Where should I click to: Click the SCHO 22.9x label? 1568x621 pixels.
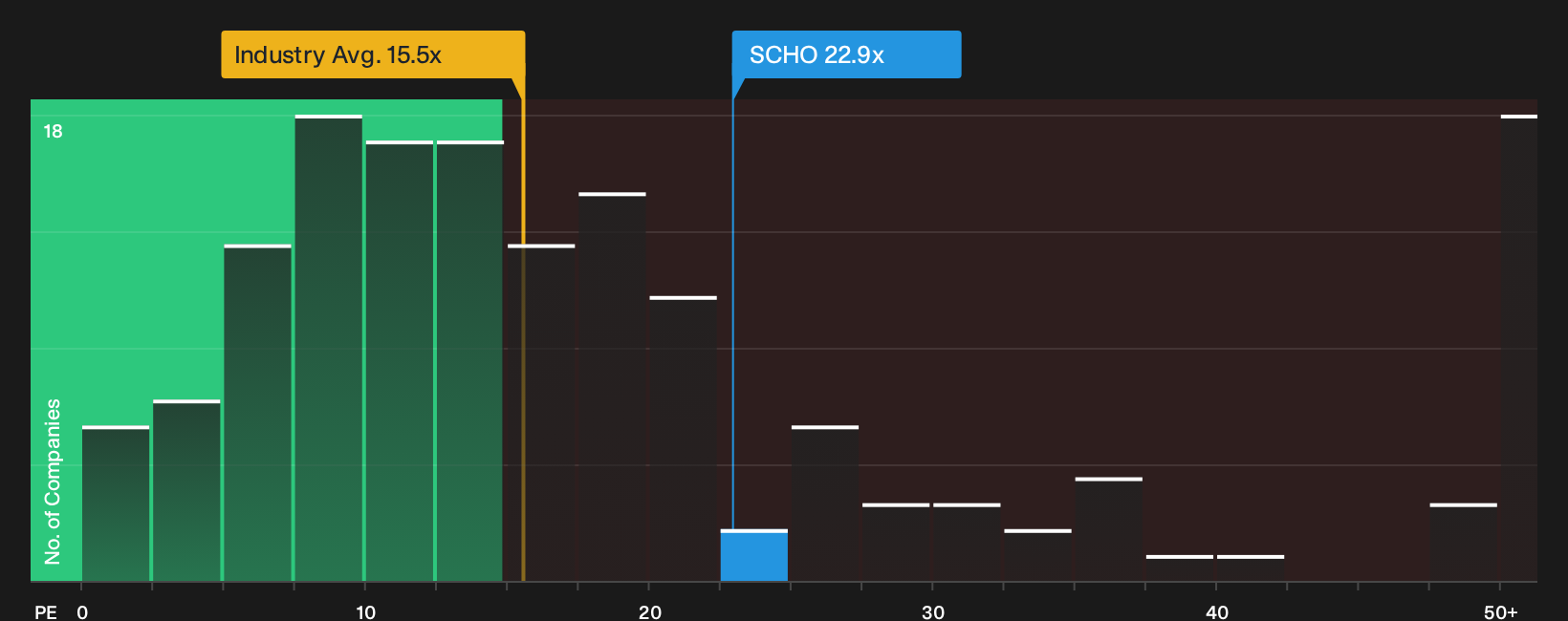[846, 54]
